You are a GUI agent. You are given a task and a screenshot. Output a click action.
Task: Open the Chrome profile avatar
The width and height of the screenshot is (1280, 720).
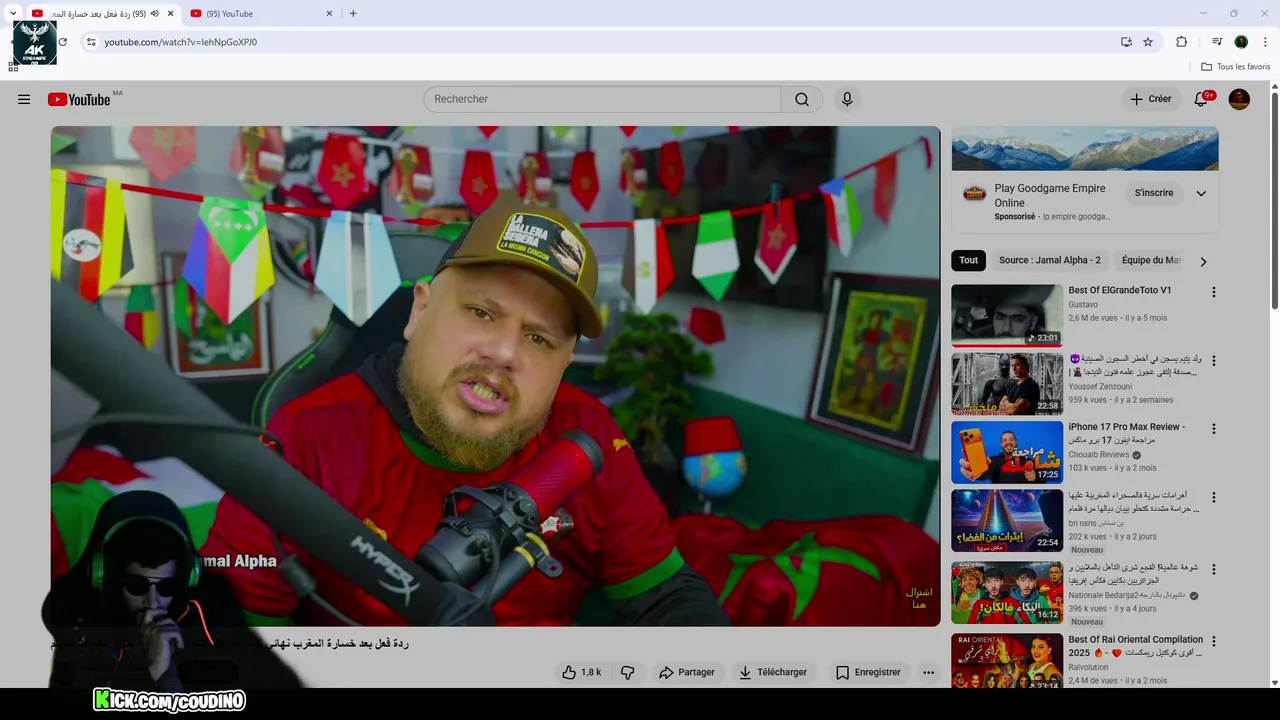[1241, 42]
